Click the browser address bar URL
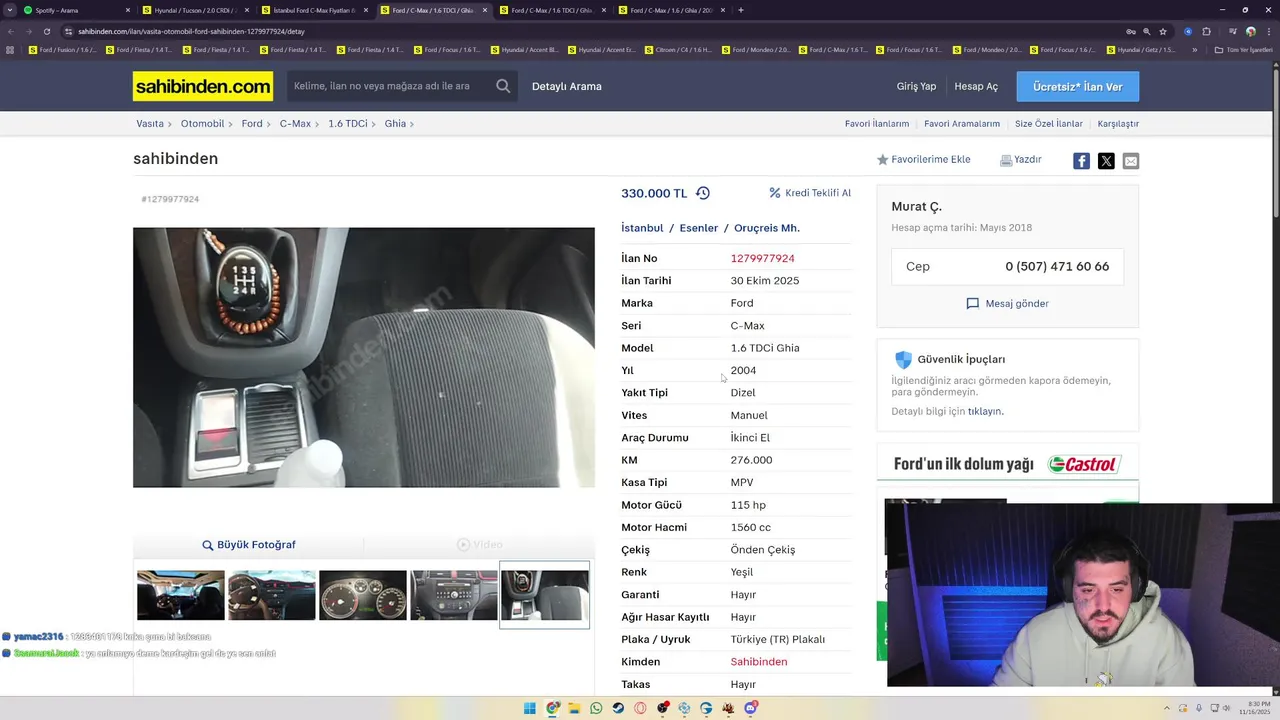The height and width of the screenshot is (720, 1280). 192,31
